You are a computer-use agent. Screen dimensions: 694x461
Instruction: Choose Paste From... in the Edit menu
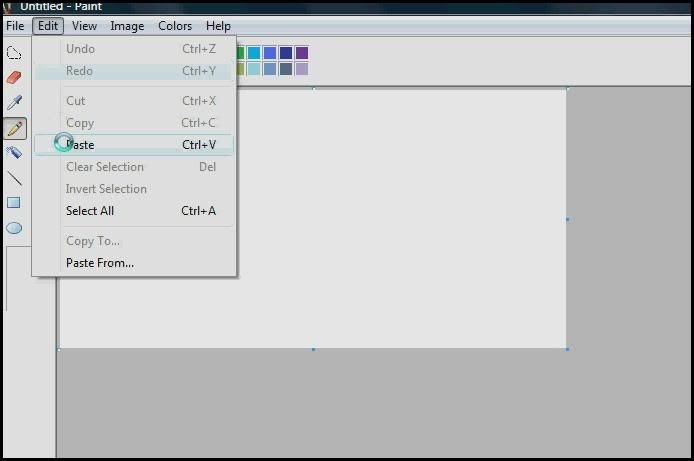(x=134, y=263)
